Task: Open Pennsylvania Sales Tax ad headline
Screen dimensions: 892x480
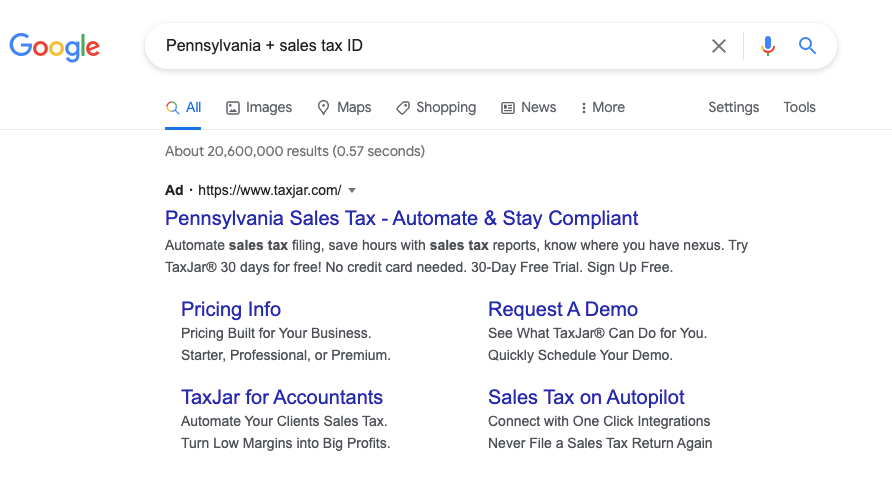Action: pos(401,218)
